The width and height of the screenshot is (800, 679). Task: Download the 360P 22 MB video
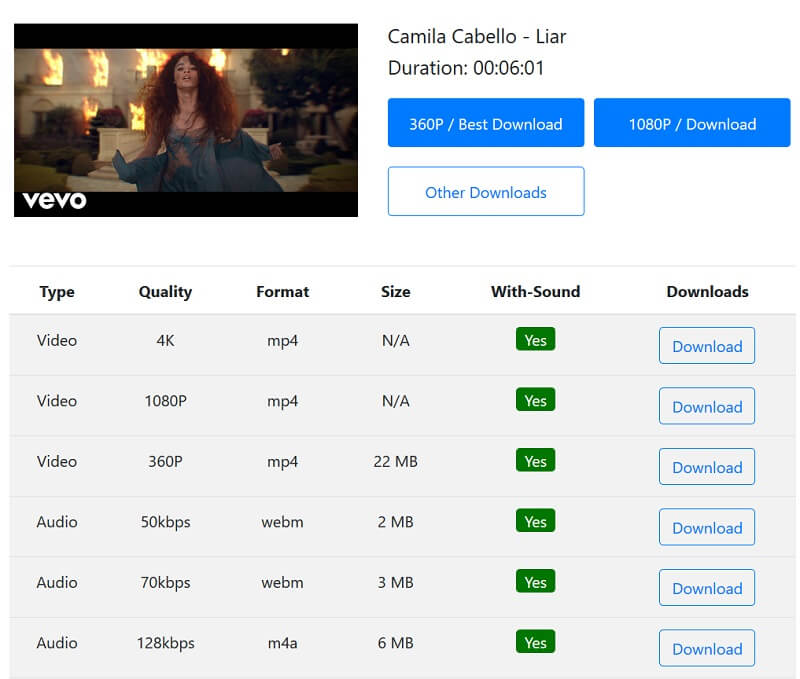(x=707, y=466)
